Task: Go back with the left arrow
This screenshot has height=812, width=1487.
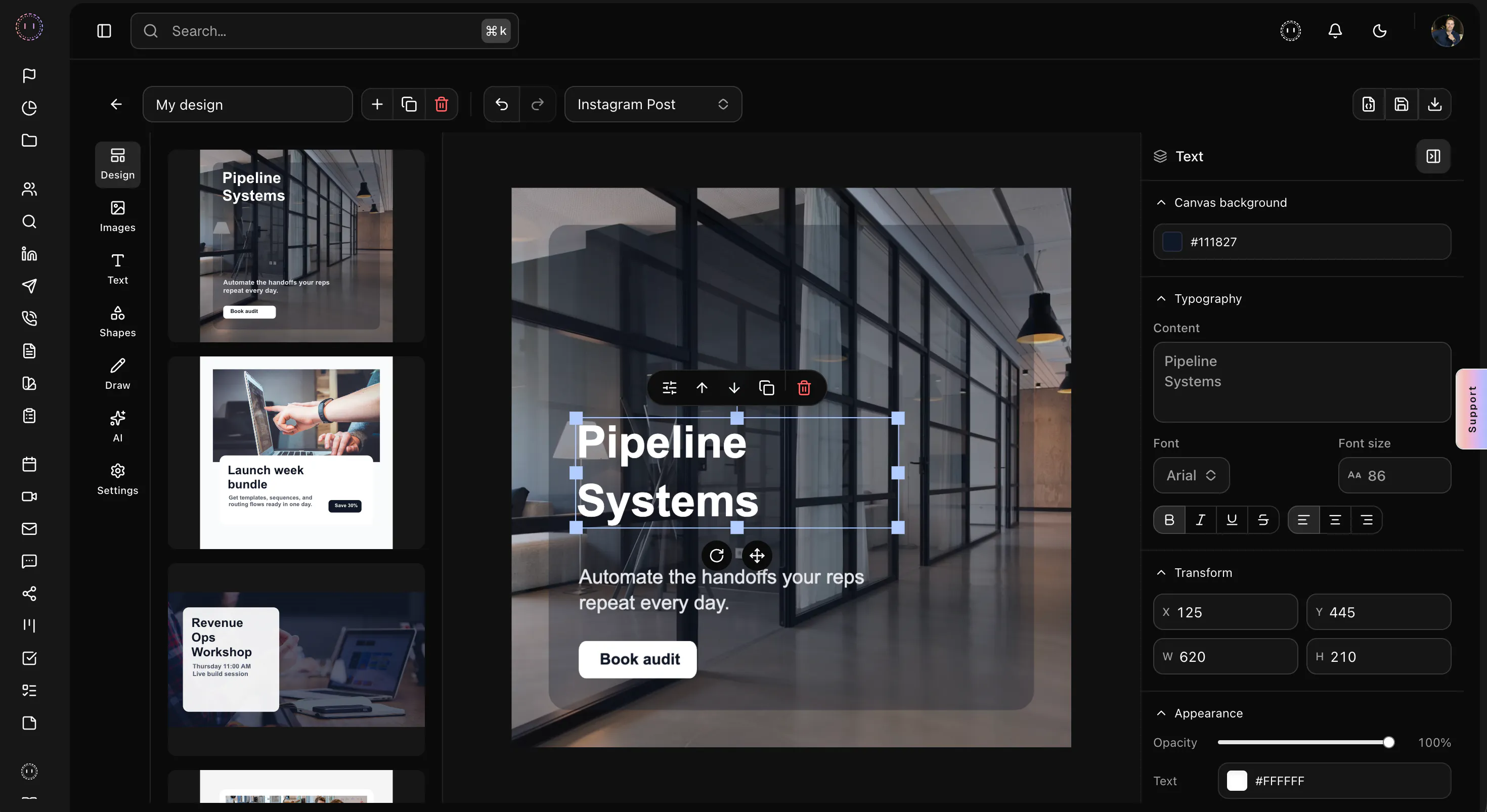Action: tap(116, 104)
